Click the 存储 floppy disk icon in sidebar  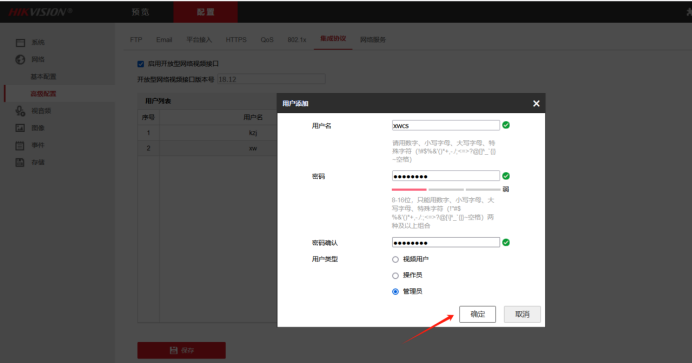[x=20, y=162]
